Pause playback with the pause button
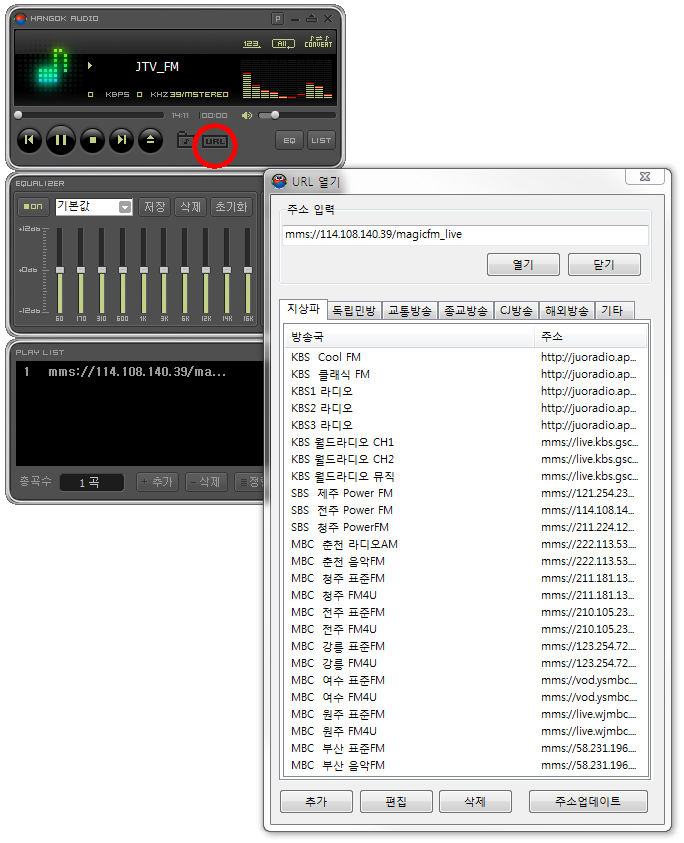 (61, 140)
